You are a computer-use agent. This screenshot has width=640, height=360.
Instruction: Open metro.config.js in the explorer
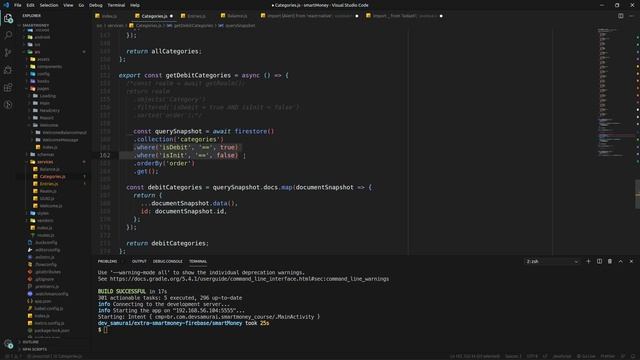[49, 323]
